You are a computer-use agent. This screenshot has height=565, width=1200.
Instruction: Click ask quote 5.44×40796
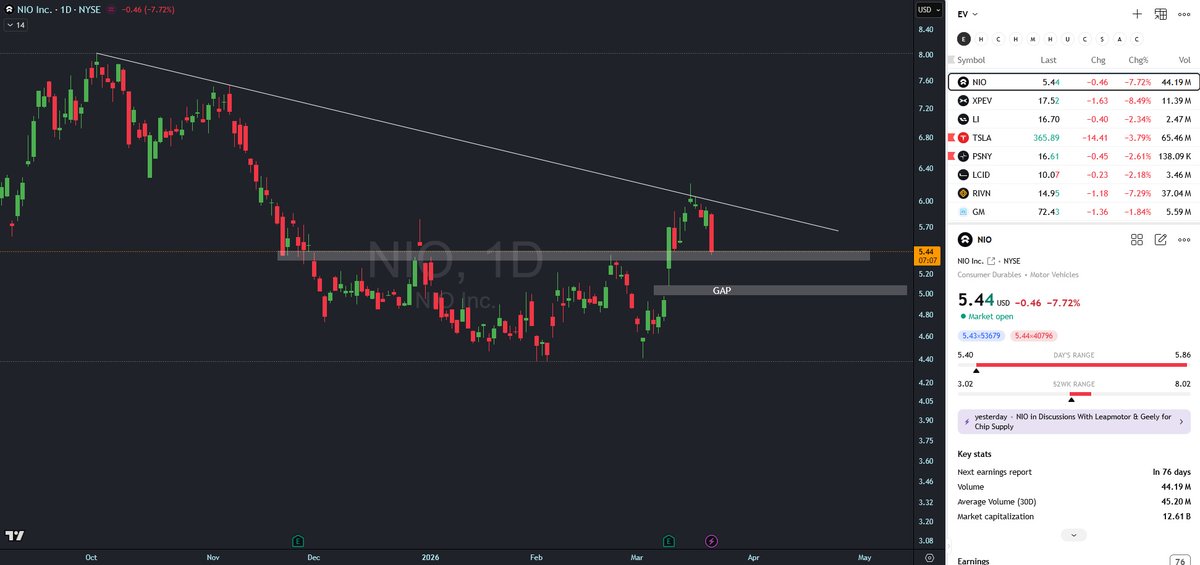click(x=1034, y=336)
